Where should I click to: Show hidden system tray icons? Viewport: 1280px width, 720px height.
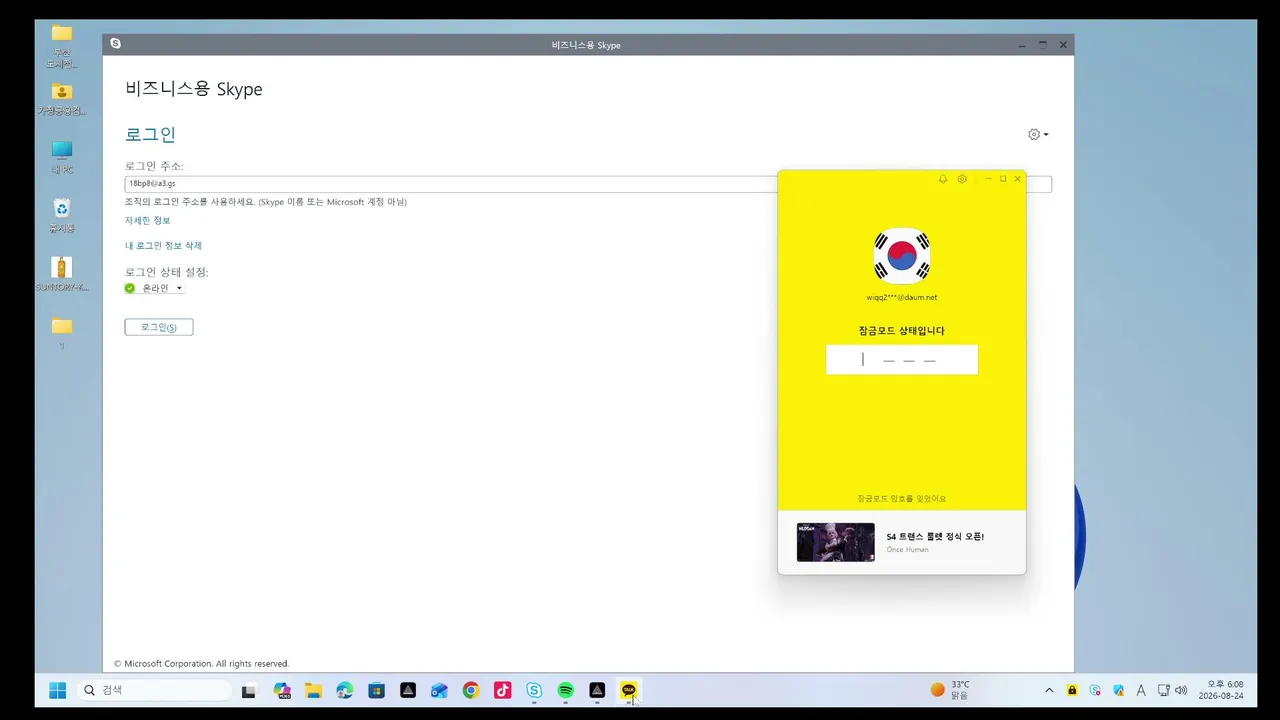[1049, 690]
